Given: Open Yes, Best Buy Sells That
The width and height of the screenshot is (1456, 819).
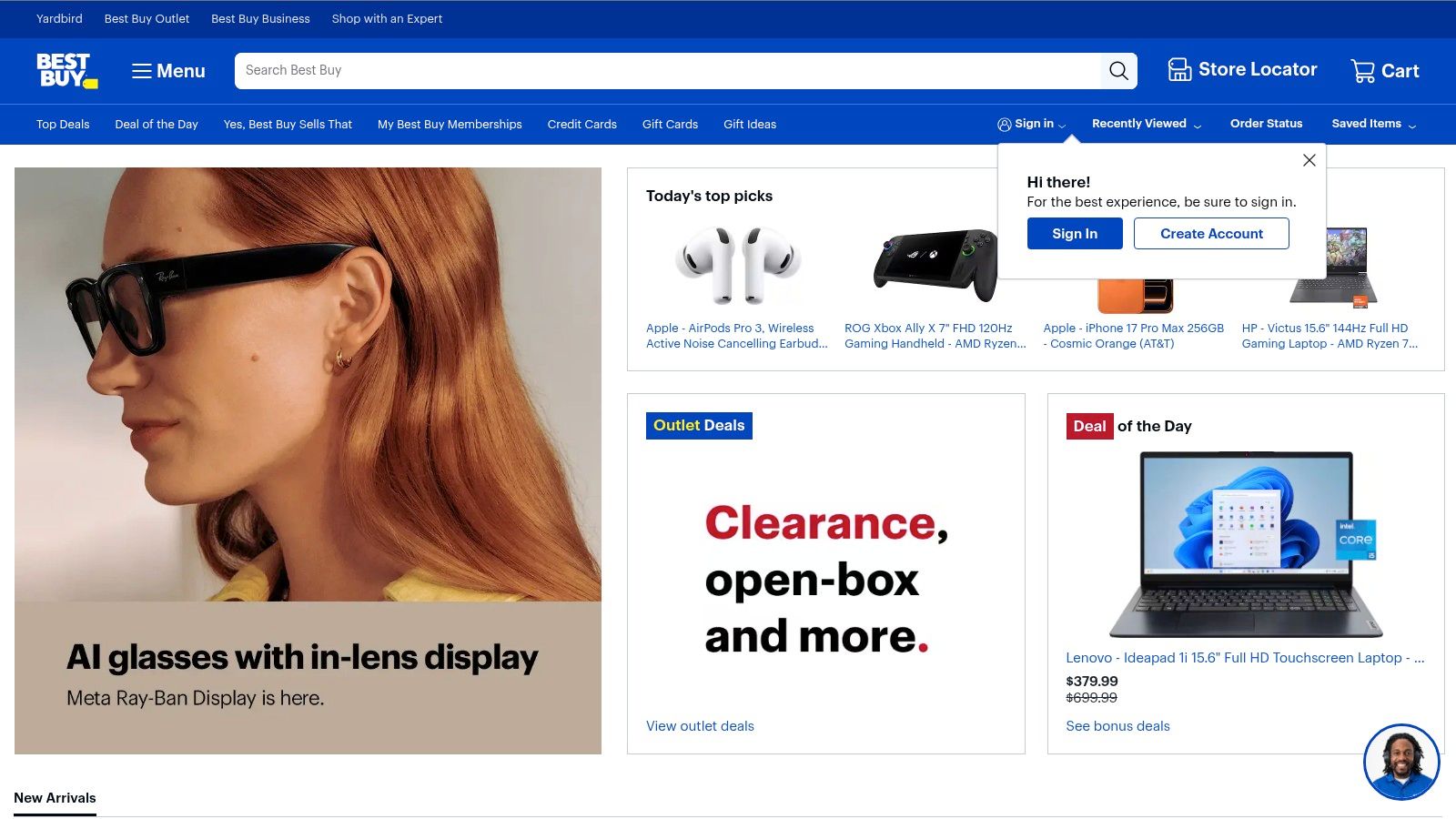Looking at the screenshot, I should coord(288,125).
